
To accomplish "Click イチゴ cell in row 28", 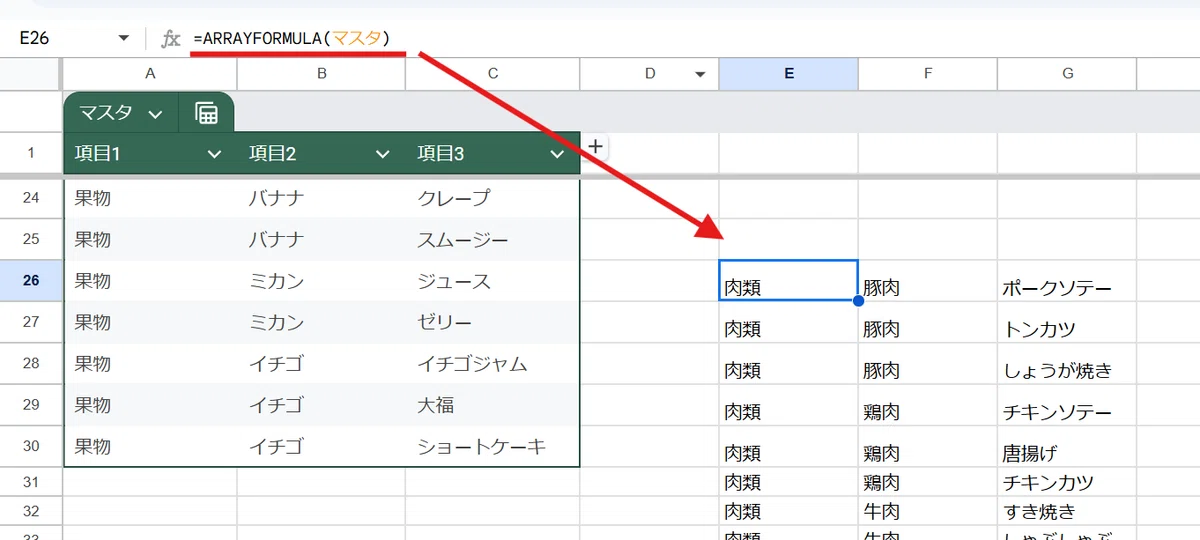I will 321,364.
